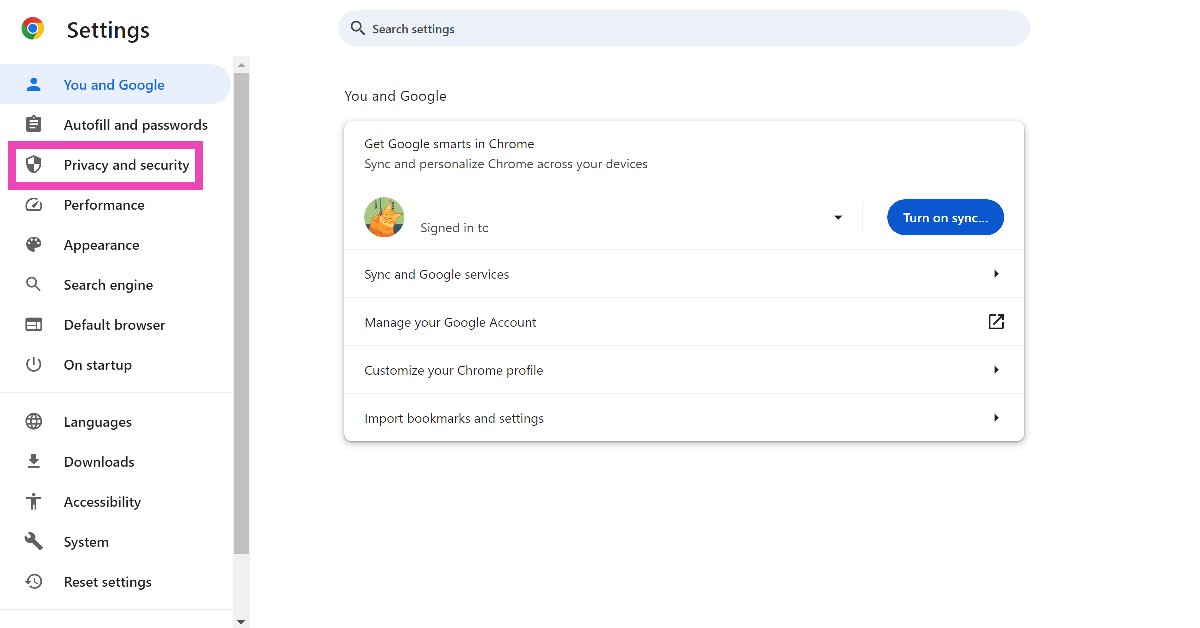Click 'Get Google smarts in Chrome' text
Image resolution: width=1200 pixels, height=628 pixels.
[x=449, y=144]
